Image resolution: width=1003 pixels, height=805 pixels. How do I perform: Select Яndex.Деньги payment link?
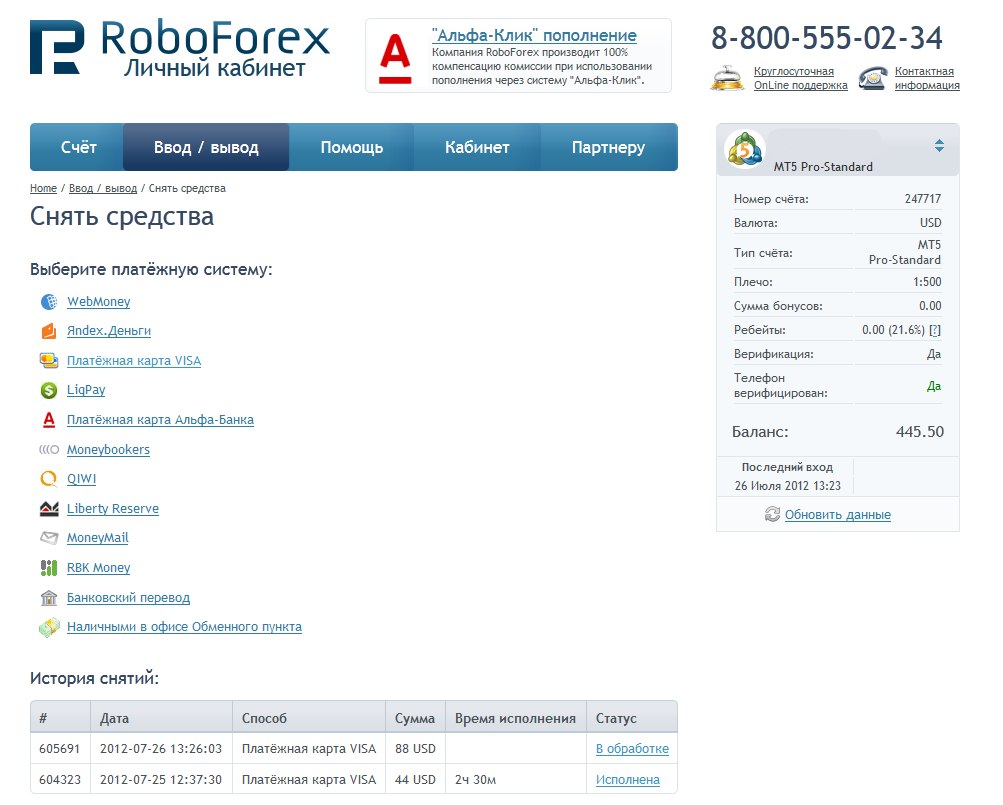point(109,331)
